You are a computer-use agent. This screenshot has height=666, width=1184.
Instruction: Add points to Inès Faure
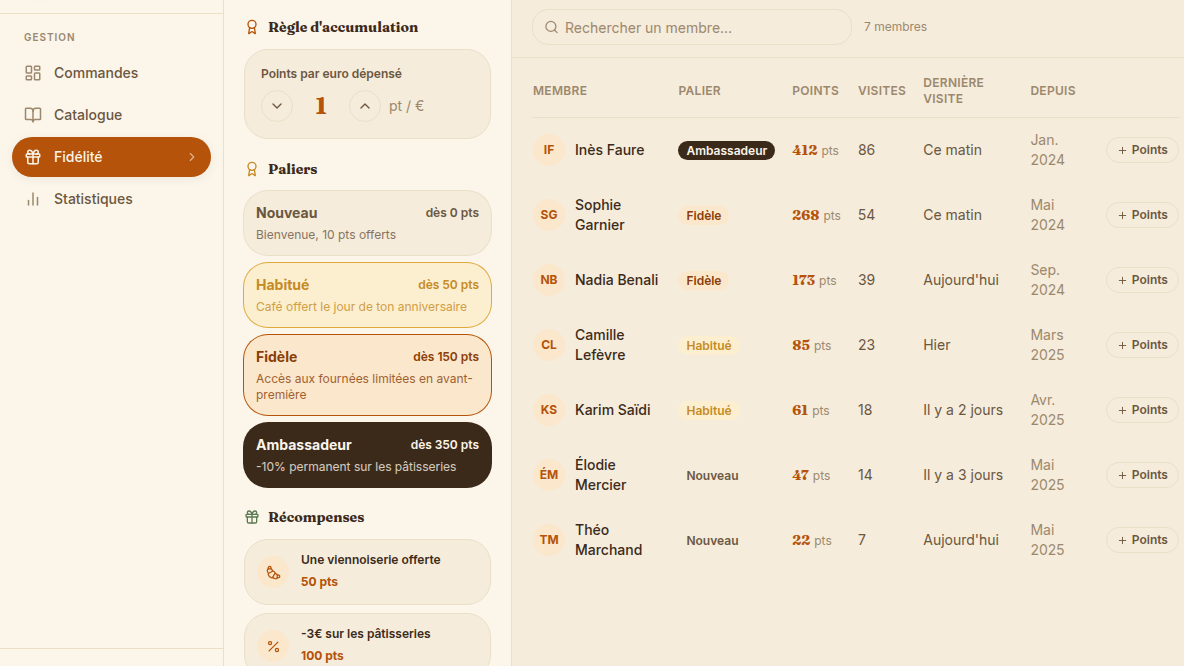(x=1142, y=150)
